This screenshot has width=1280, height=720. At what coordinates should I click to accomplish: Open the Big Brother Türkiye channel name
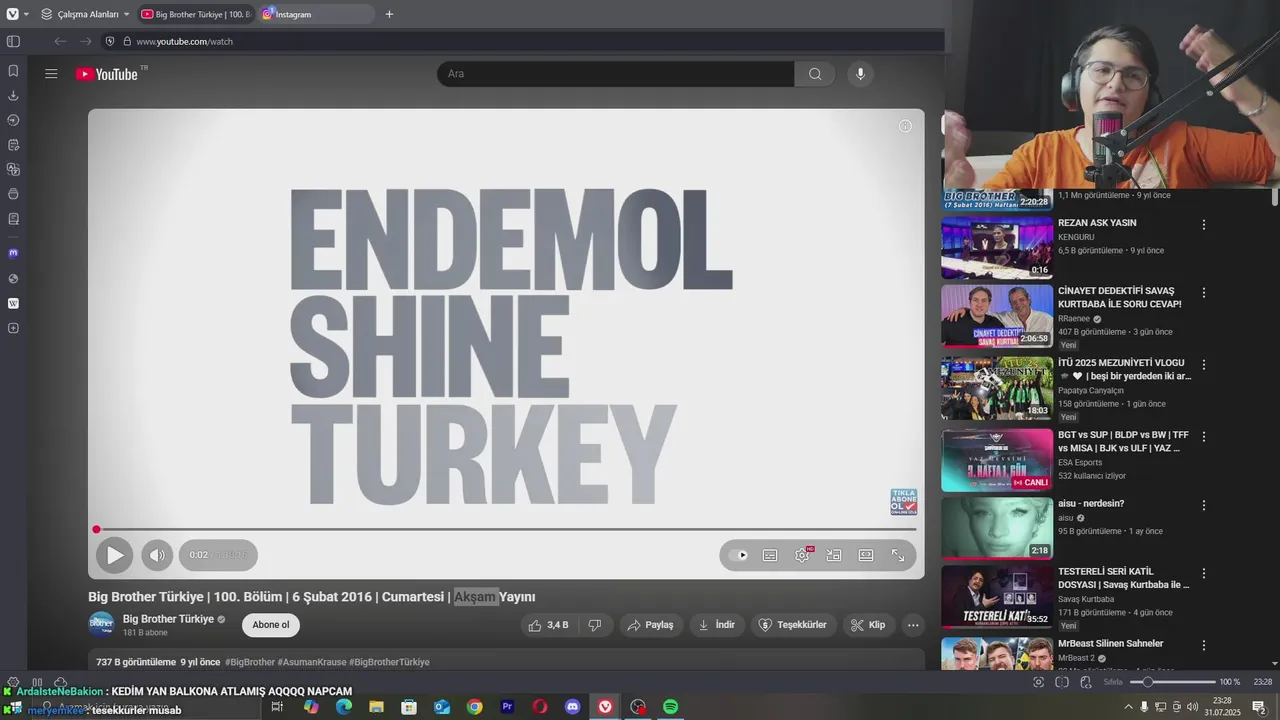(x=168, y=619)
